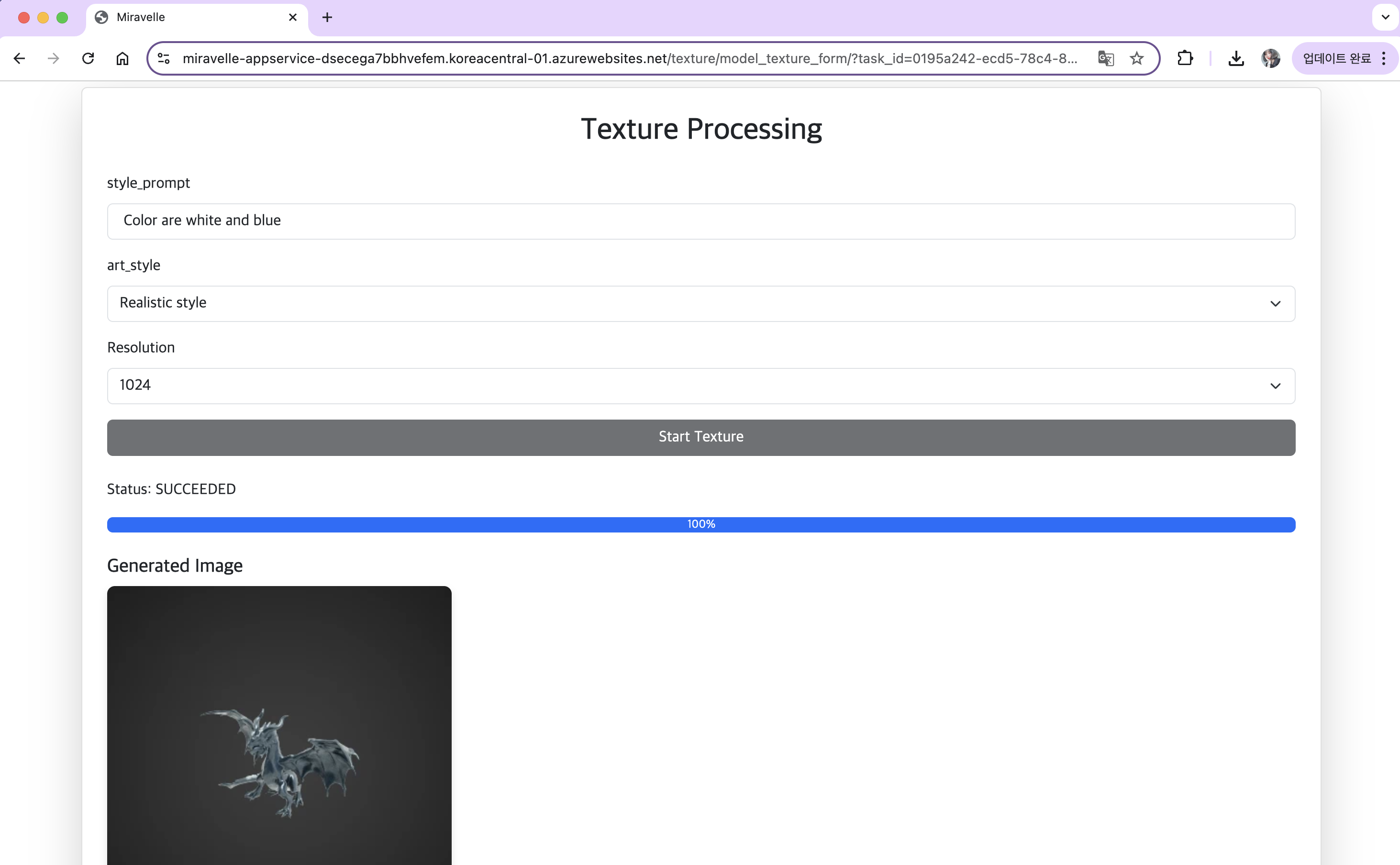
Task: Click the macOS green fullscreen window button
Action: [62, 18]
